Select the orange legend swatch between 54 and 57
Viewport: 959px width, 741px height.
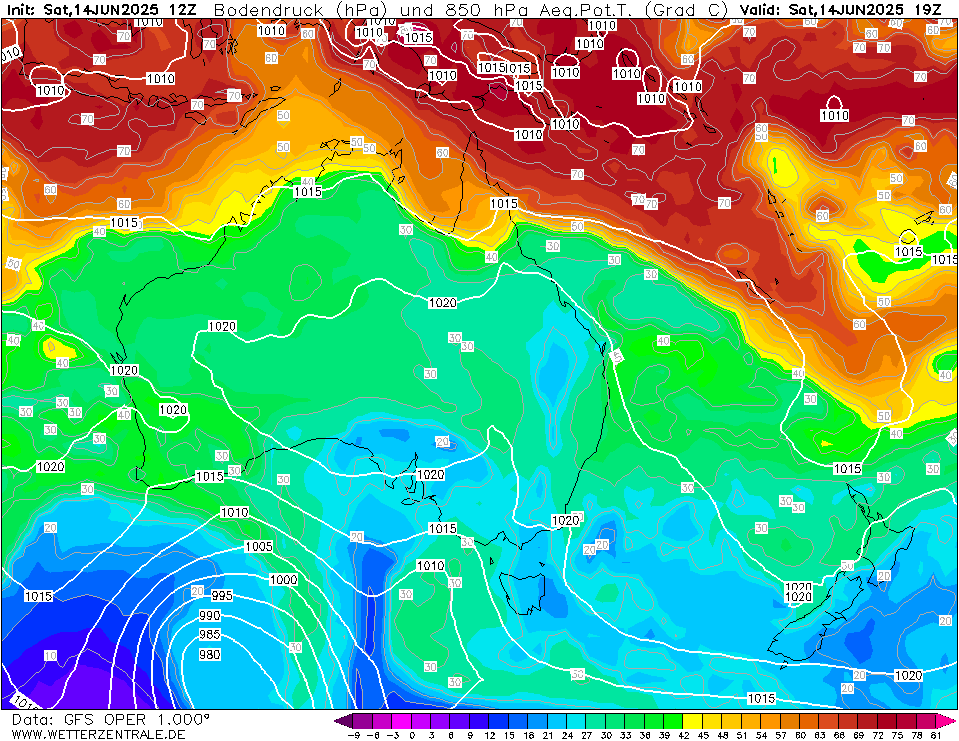click(770, 720)
